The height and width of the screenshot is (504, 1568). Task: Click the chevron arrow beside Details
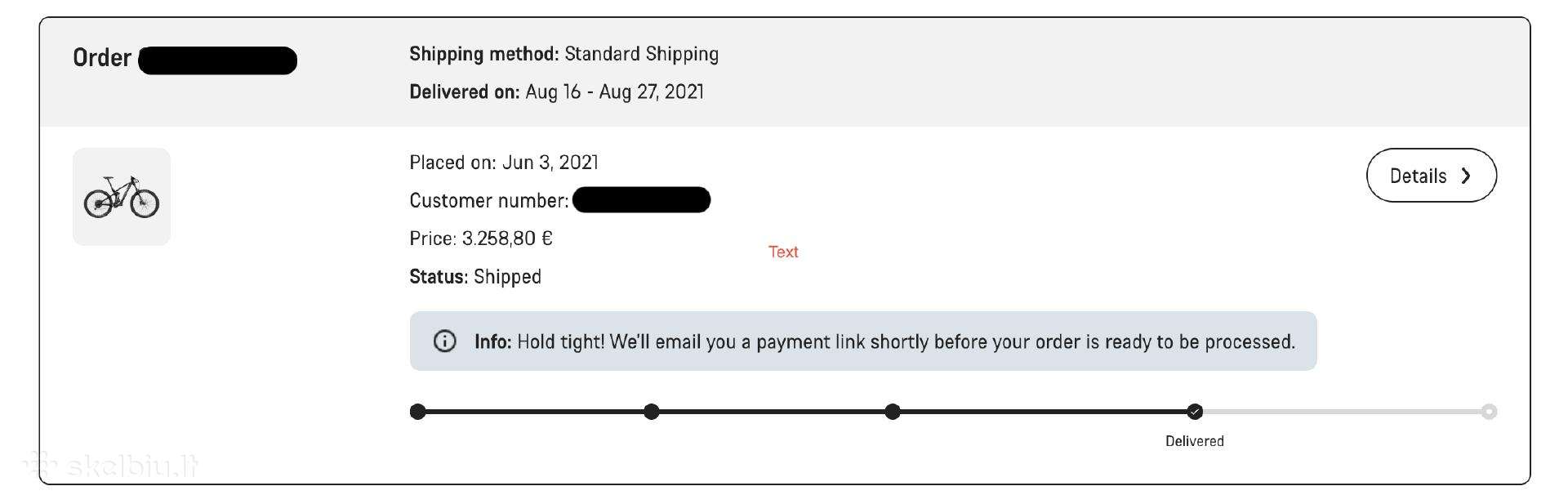[x=1467, y=176]
